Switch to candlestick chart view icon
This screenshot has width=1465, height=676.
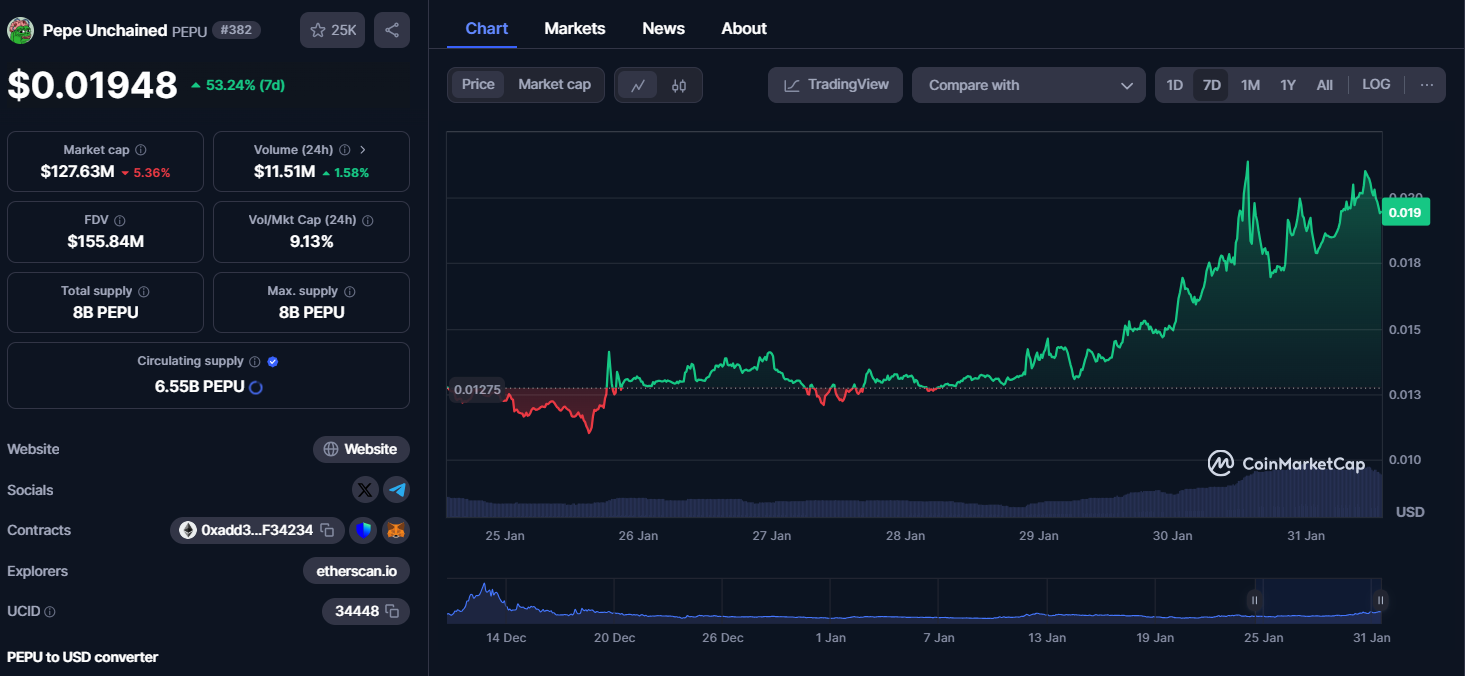pos(679,85)
